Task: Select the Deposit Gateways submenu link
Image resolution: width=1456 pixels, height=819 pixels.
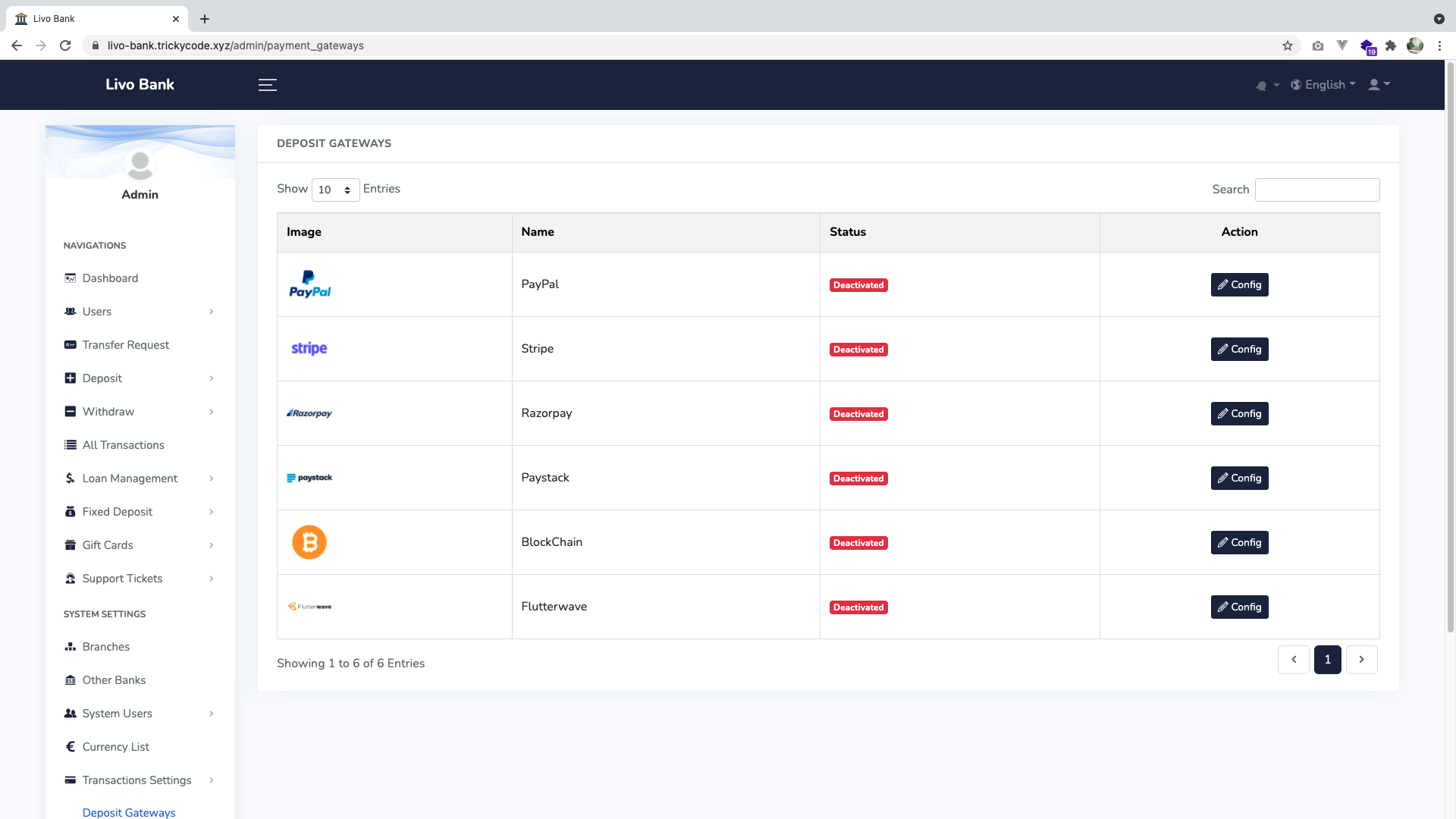Action: (129, 812)
